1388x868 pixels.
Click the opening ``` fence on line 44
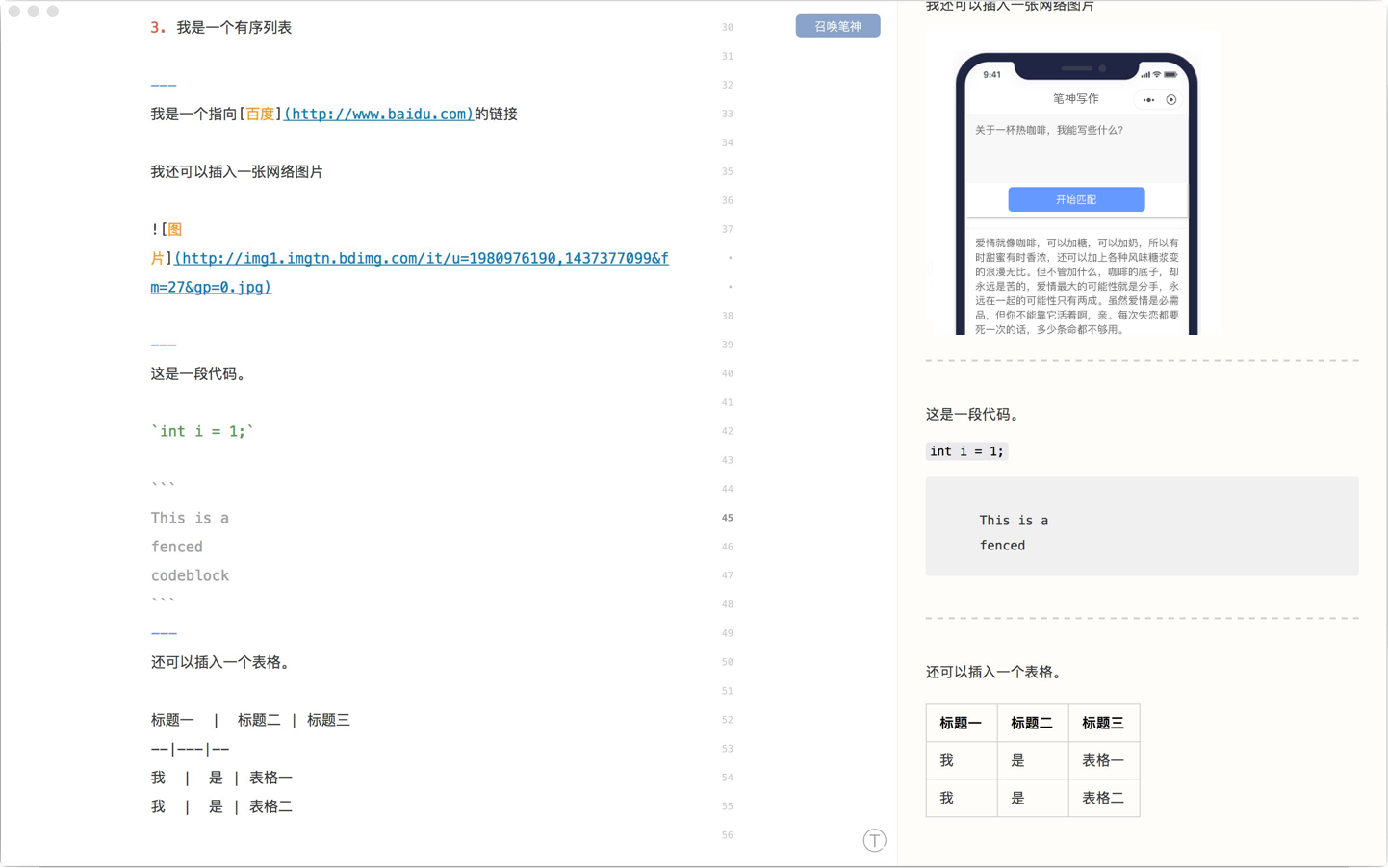(x=163, y=486)
